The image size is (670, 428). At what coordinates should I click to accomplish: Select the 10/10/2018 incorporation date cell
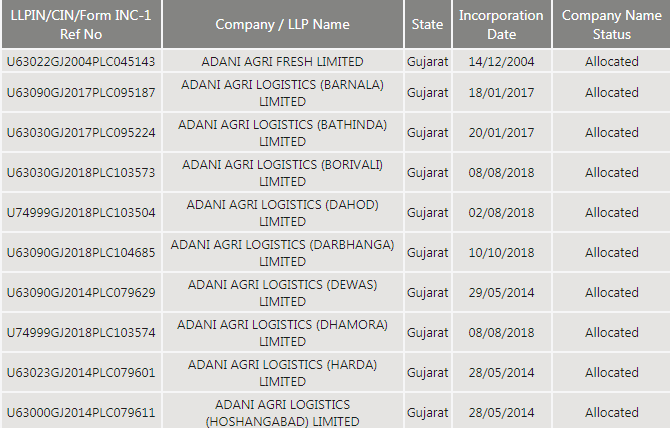pos(501,253)
